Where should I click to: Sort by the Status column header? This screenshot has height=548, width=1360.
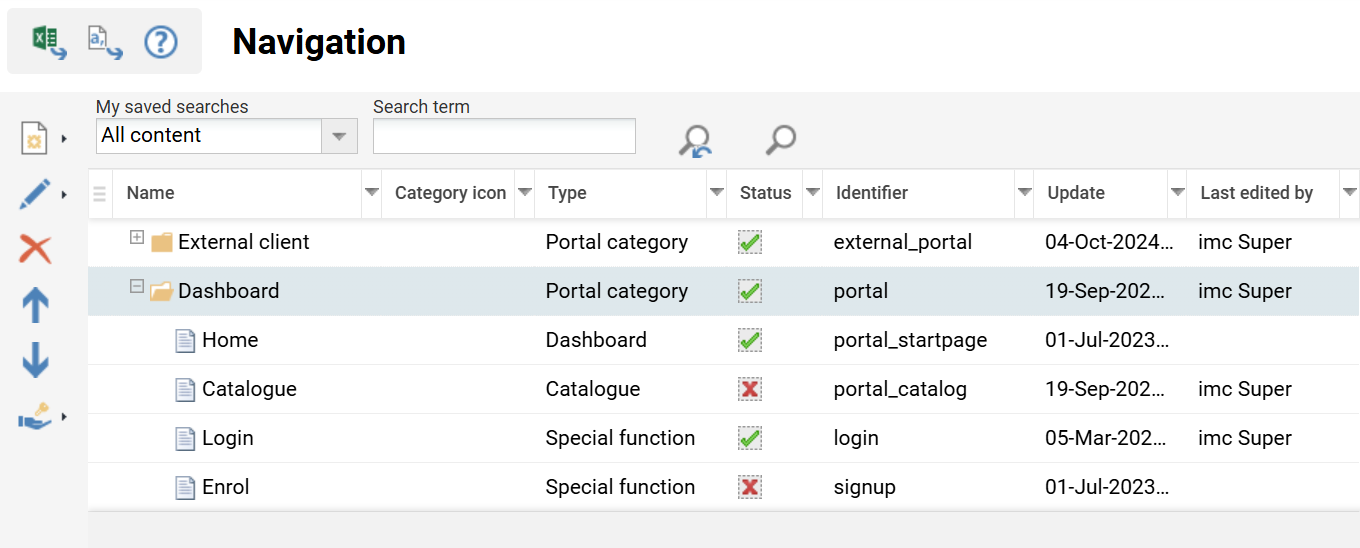[765, 193]
